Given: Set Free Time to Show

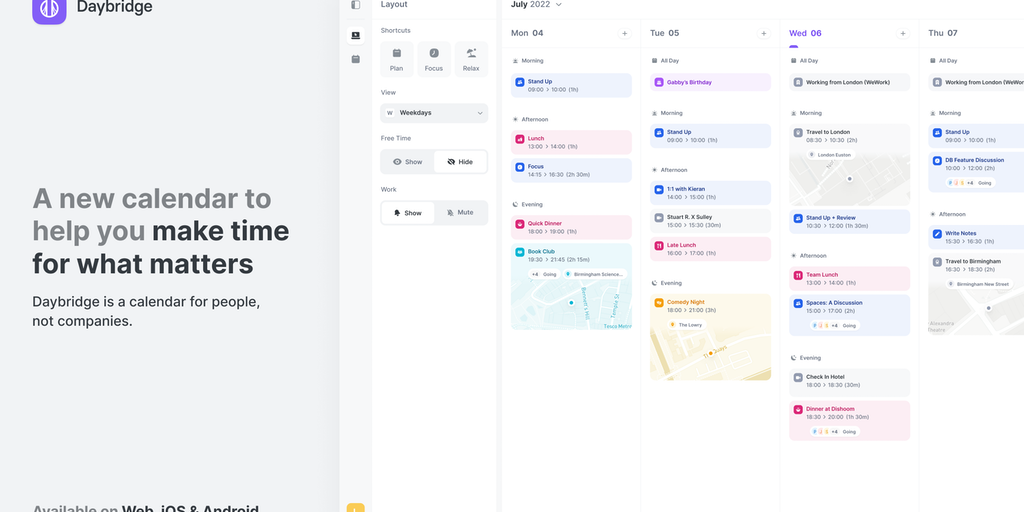Looking at the screenshot, I should click(408, 162).
